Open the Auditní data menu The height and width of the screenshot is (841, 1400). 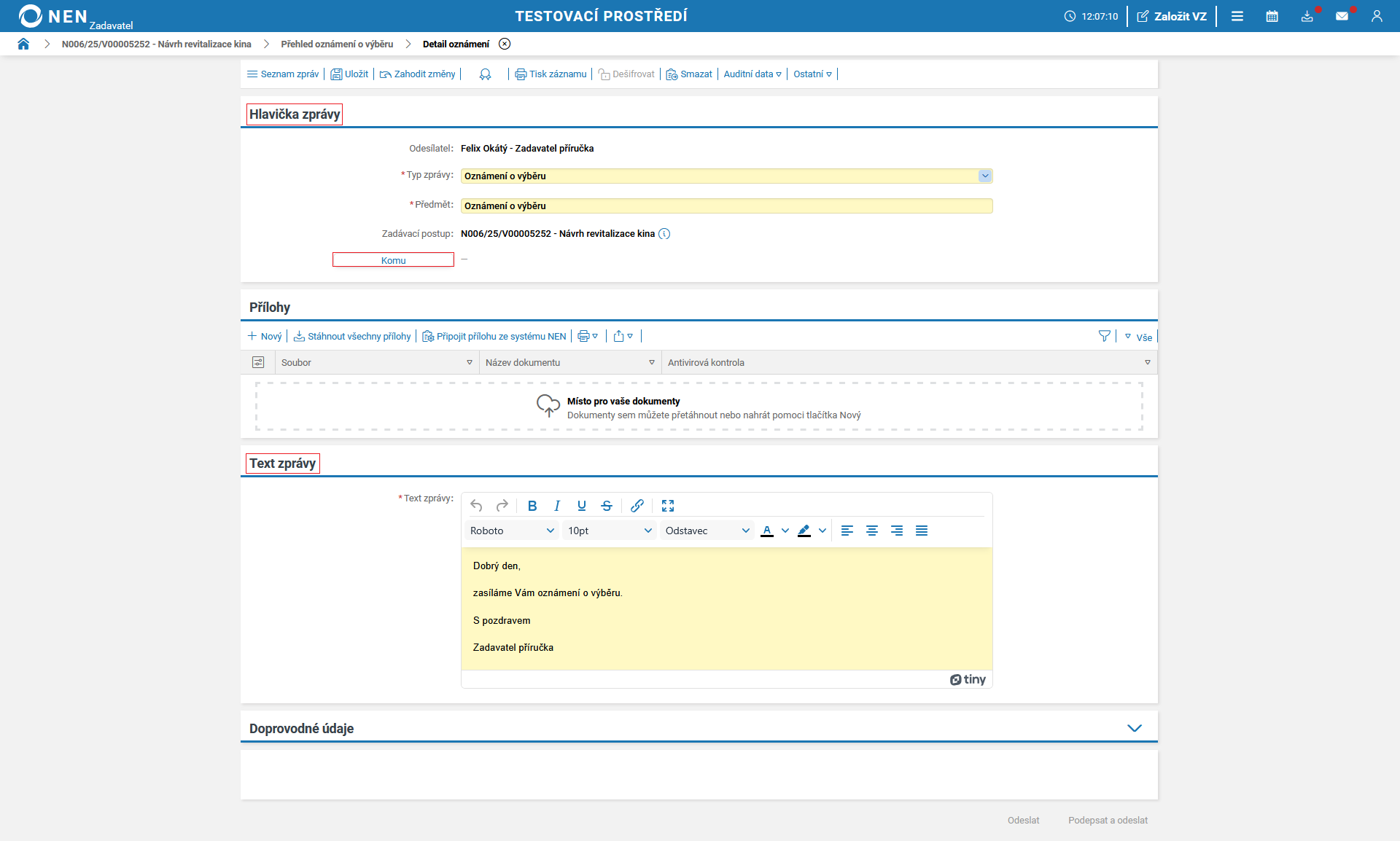coord(752,74)
